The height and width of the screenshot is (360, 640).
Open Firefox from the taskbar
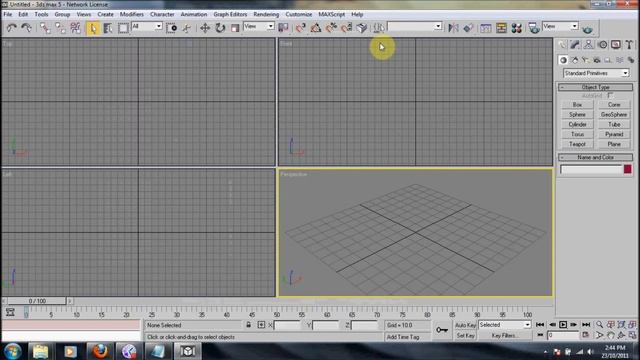[x=99, y=351]
